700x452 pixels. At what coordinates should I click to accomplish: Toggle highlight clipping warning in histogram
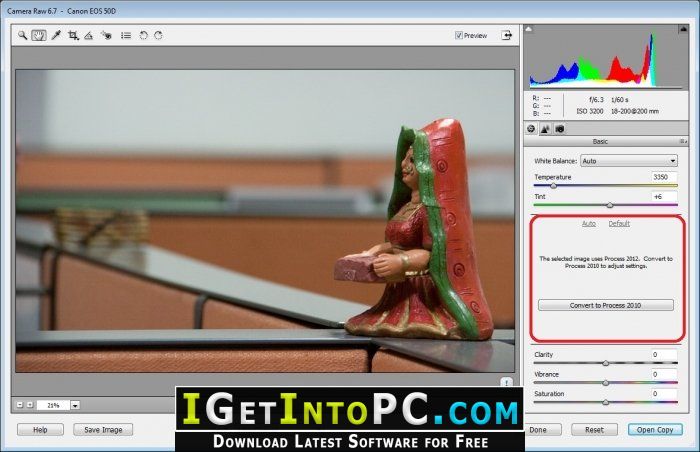[683, 29]
